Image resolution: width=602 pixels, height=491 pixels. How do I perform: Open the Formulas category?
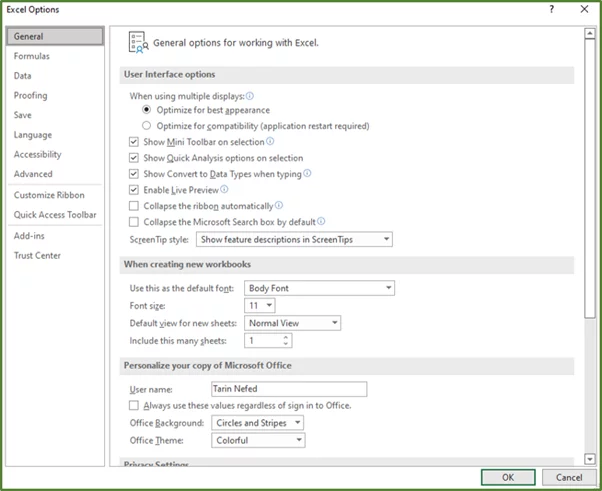coord(55,56)
